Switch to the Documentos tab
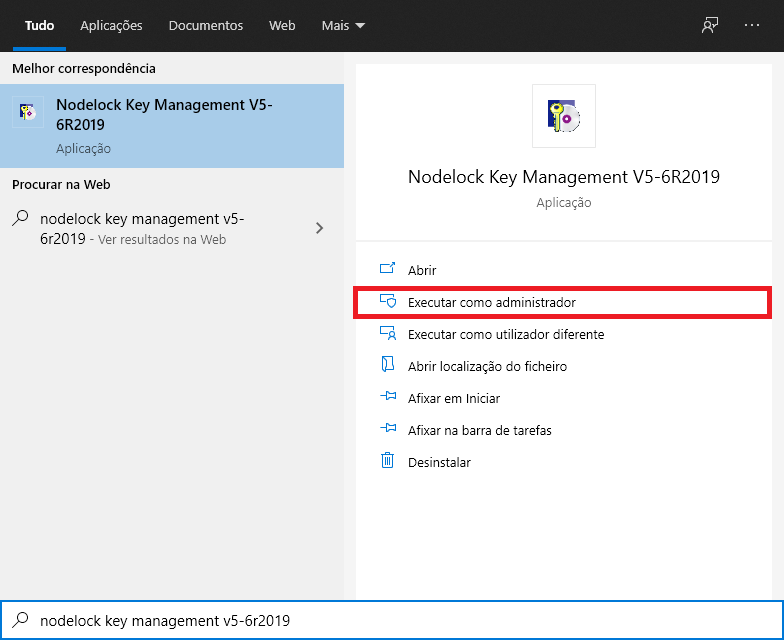 pos(205,25)
